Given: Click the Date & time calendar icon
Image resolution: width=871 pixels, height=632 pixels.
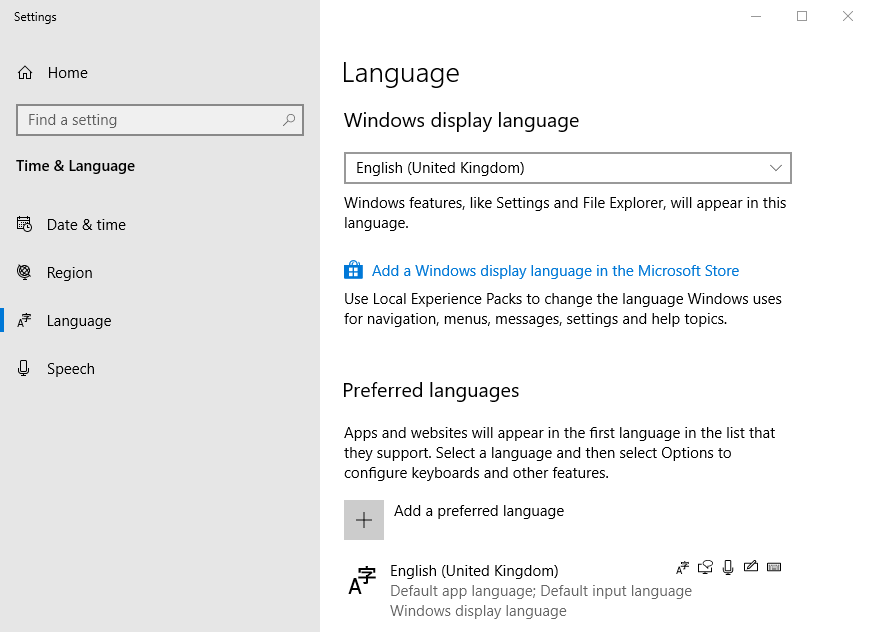Looking at the screenshot, I should pos(24,224).
